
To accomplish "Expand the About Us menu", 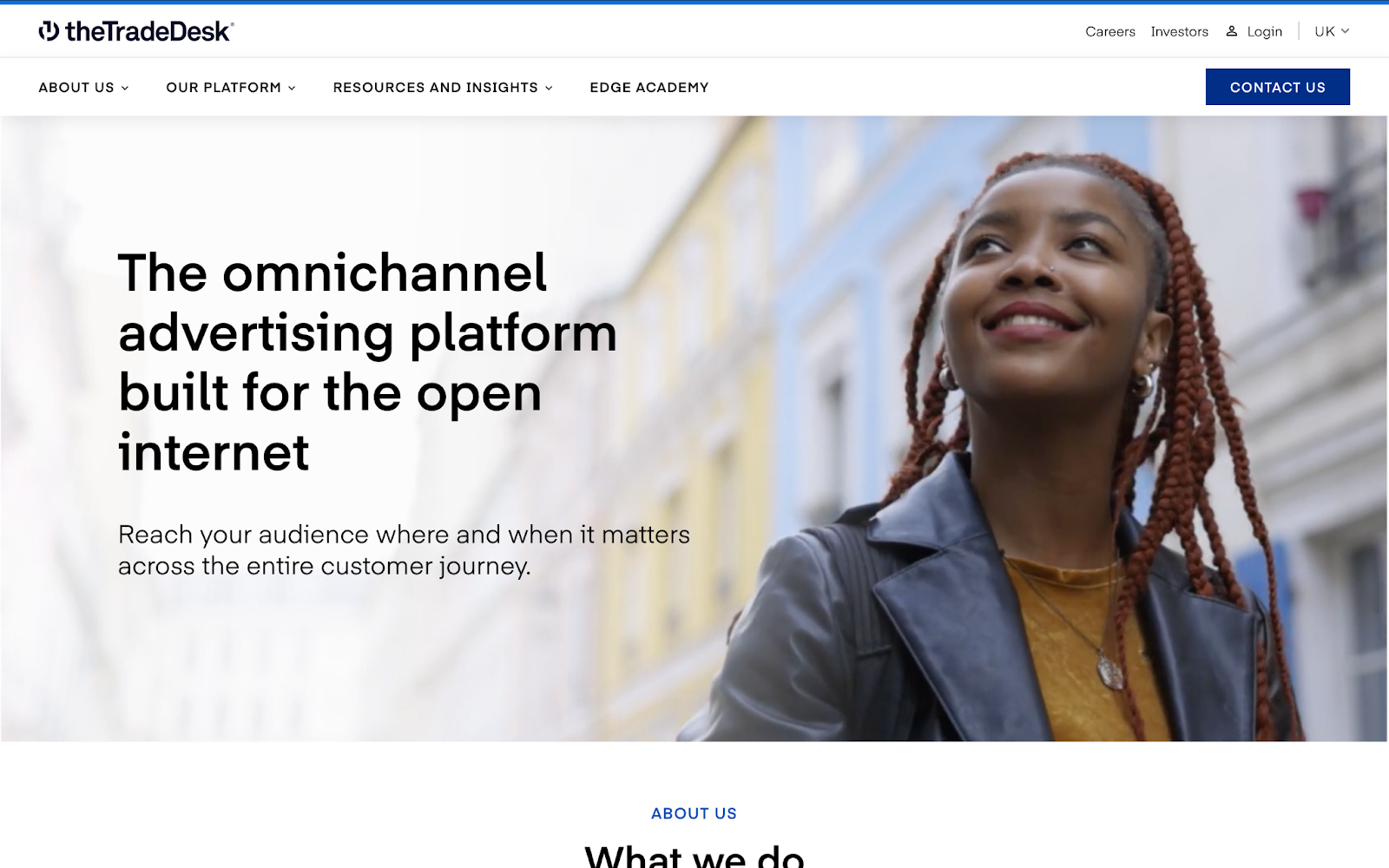I will 83,88.
